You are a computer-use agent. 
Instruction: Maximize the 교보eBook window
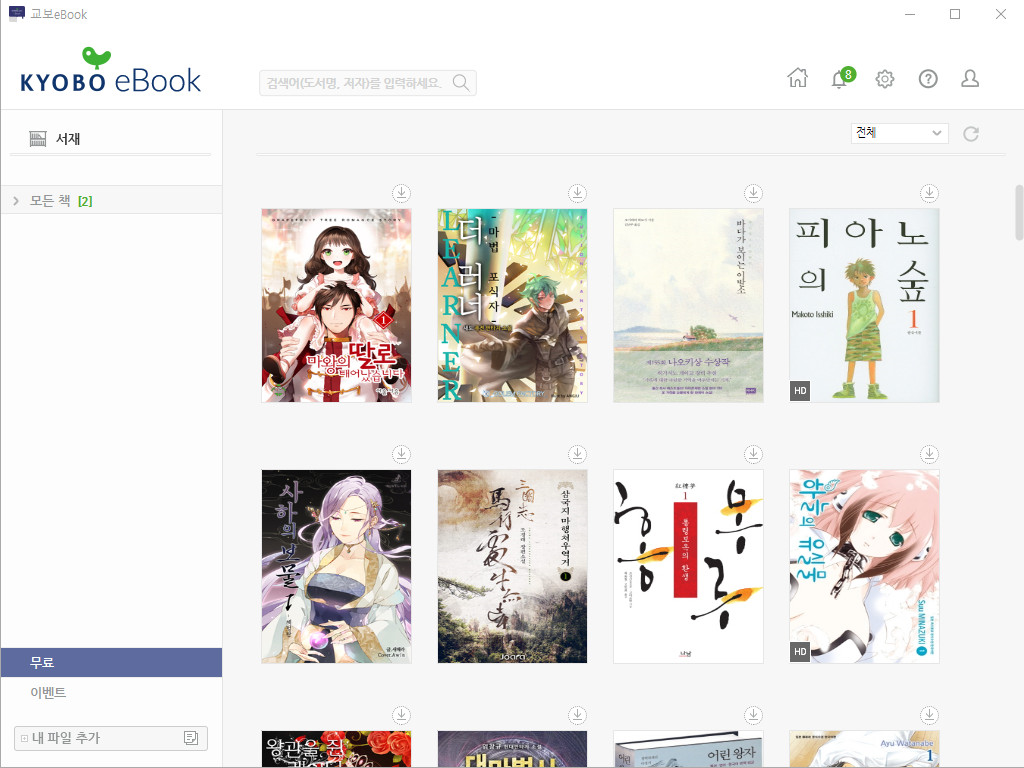point(955,14)
